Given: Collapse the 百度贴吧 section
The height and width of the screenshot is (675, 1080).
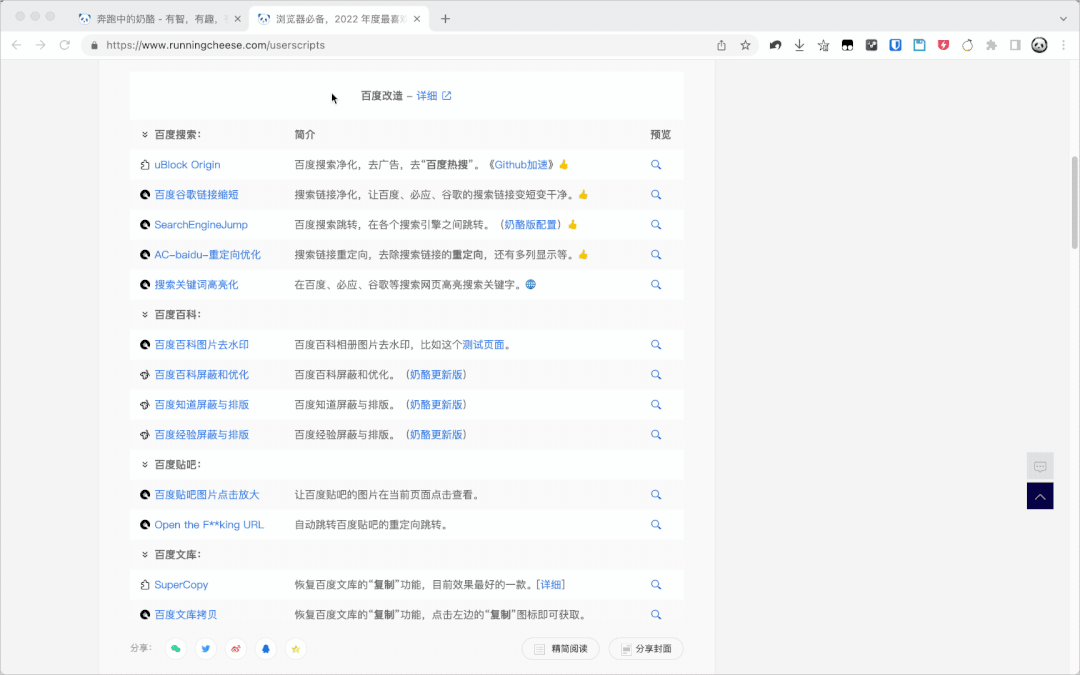Looking at the screenshot, I should click(x=145, y=465).
